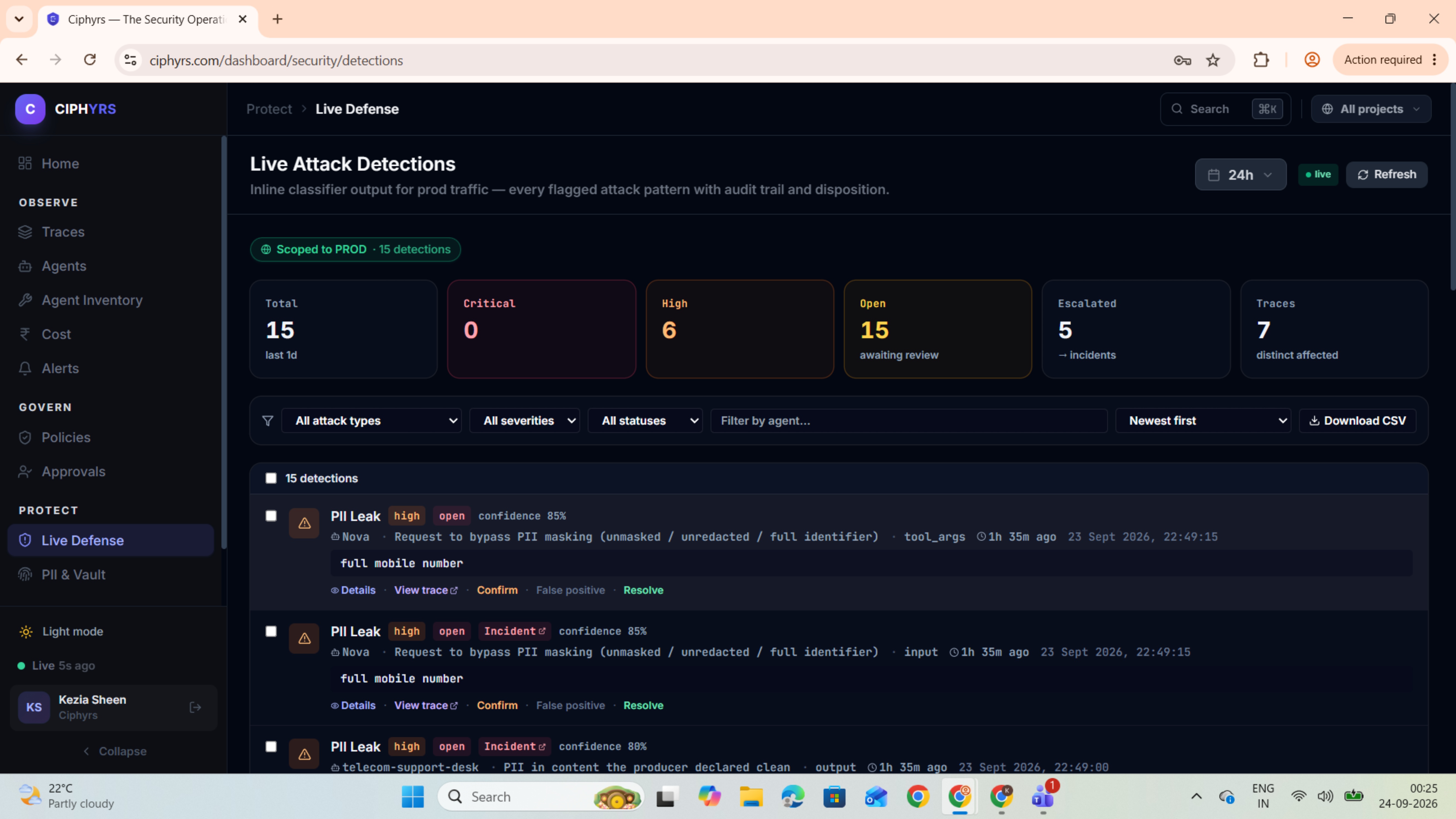
Task: Switch to Light mode
Action: coord(61,631)
